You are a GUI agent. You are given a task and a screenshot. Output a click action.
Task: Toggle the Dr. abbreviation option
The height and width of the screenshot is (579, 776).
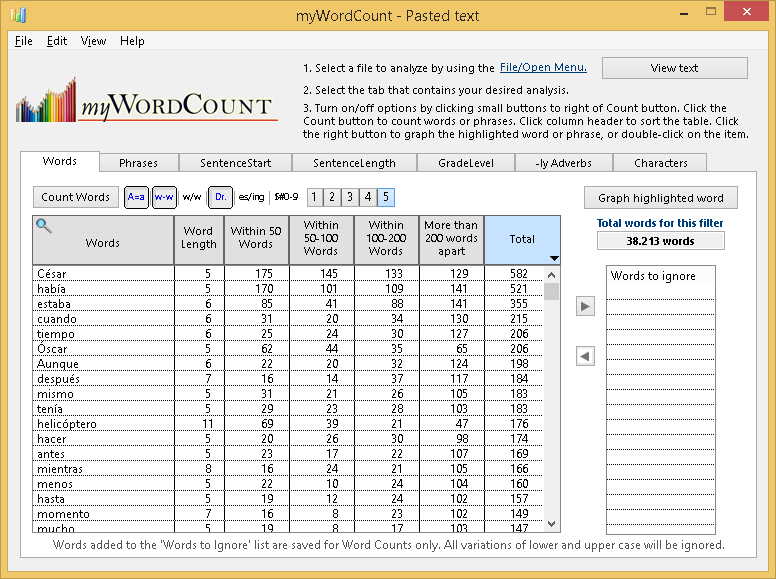point(222,198)
